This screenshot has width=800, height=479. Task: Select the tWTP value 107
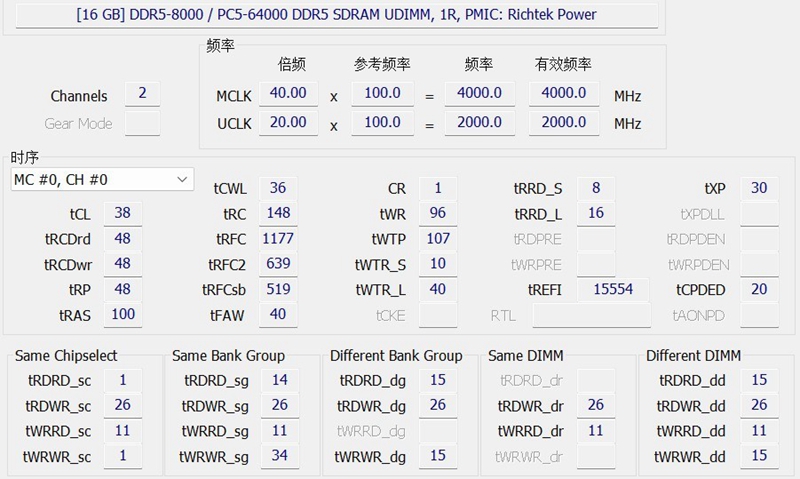coord(437,239)
